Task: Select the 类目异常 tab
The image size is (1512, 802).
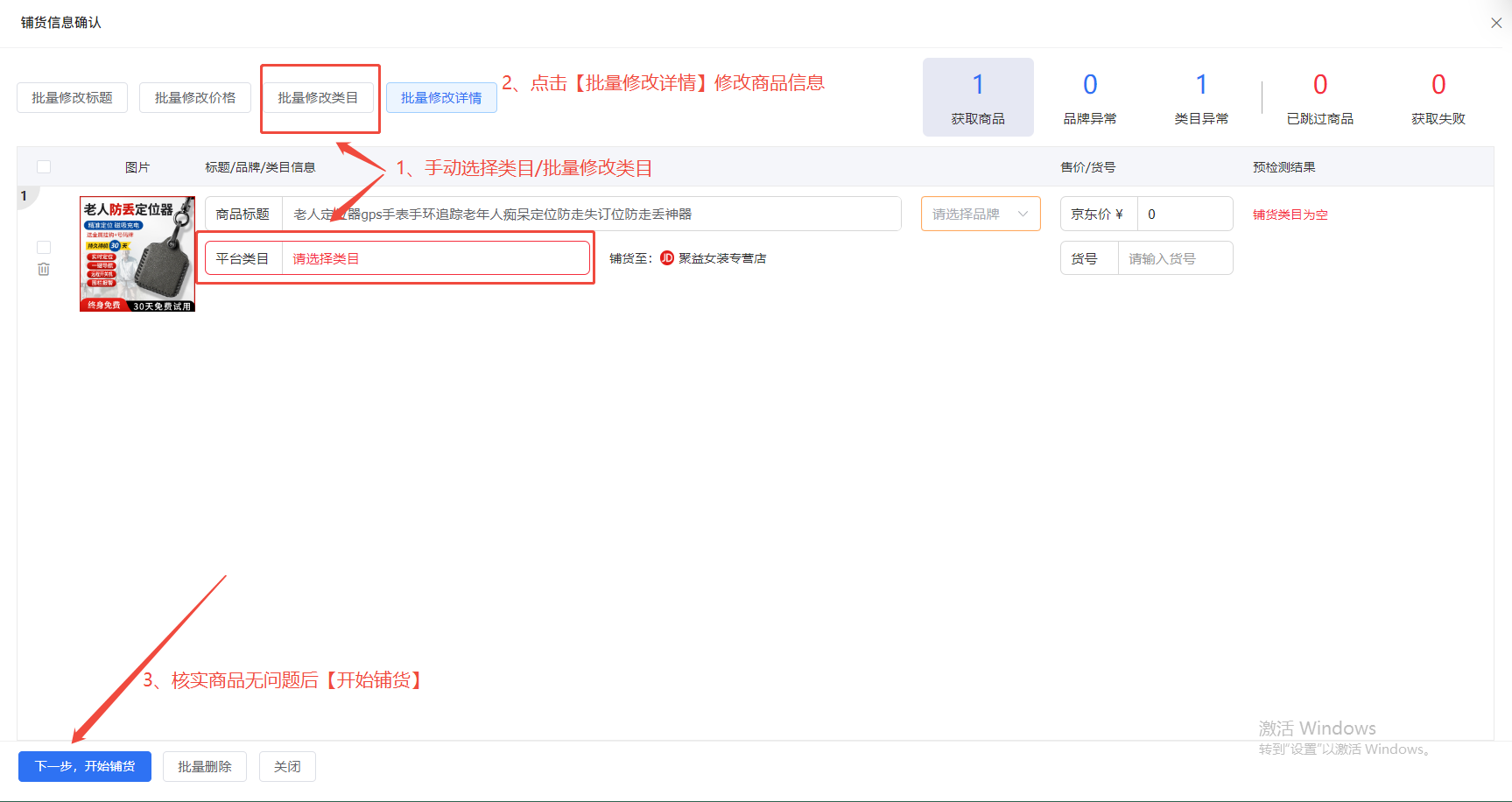Action: [1201, 97]
